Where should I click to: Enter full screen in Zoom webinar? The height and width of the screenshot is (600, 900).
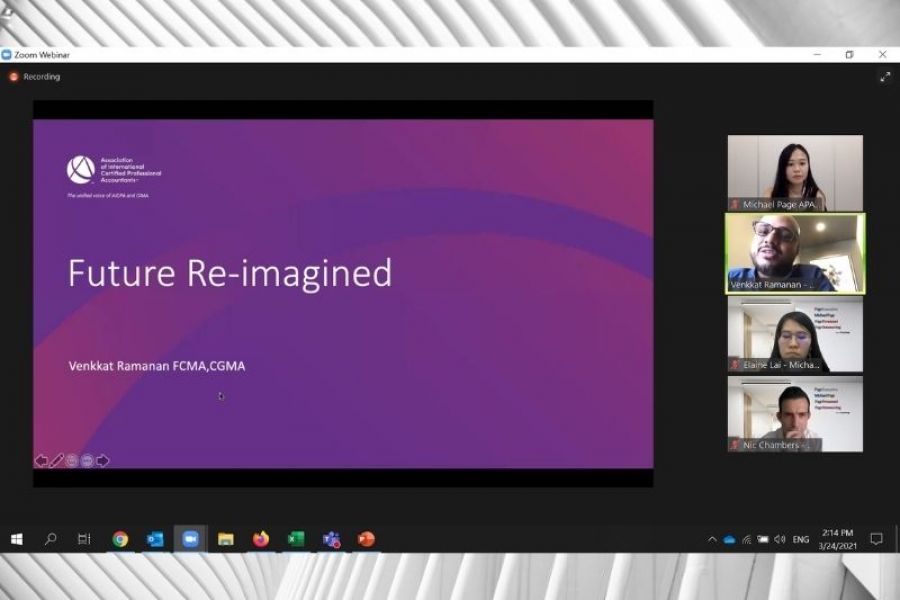(x=885, y=77)
